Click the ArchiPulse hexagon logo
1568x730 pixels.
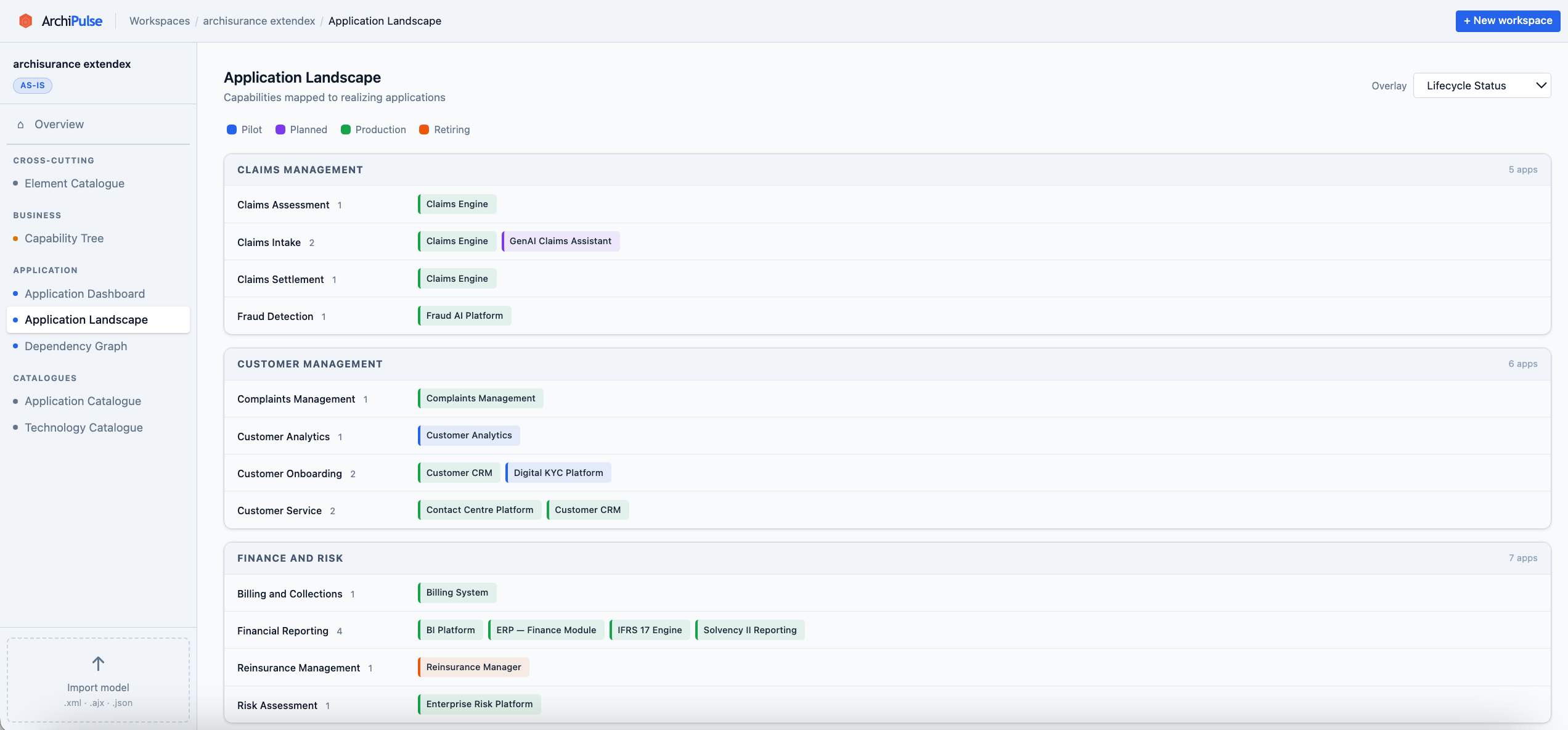coord(25,20)
